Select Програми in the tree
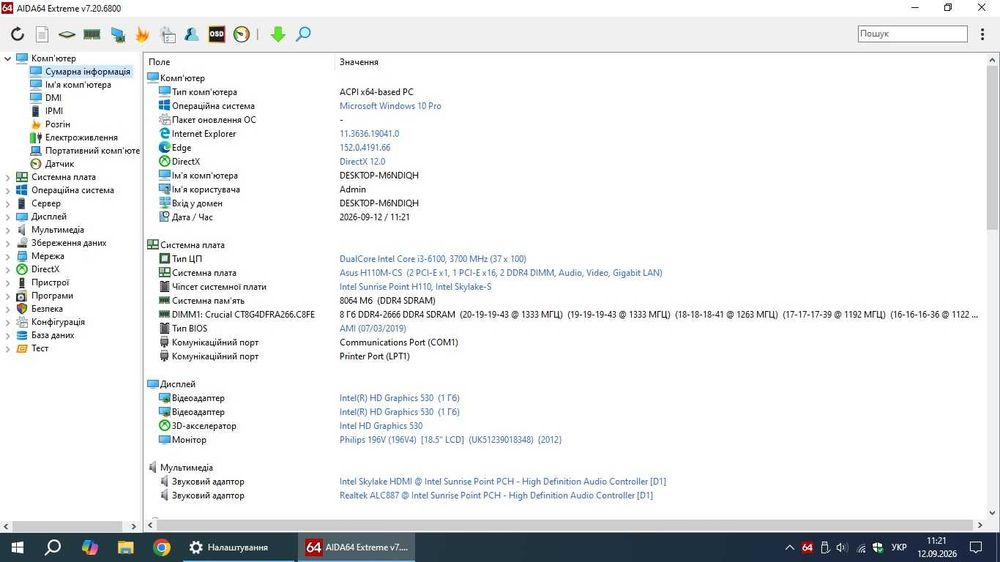The width and height of the screenshot is (1000, 562). click(52, 295)
